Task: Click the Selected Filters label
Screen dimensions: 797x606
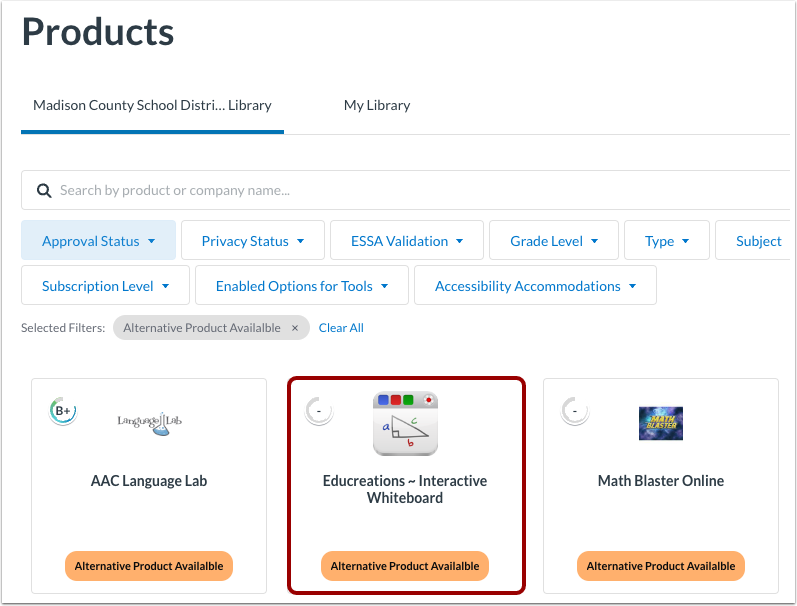Action: point(63,328)
